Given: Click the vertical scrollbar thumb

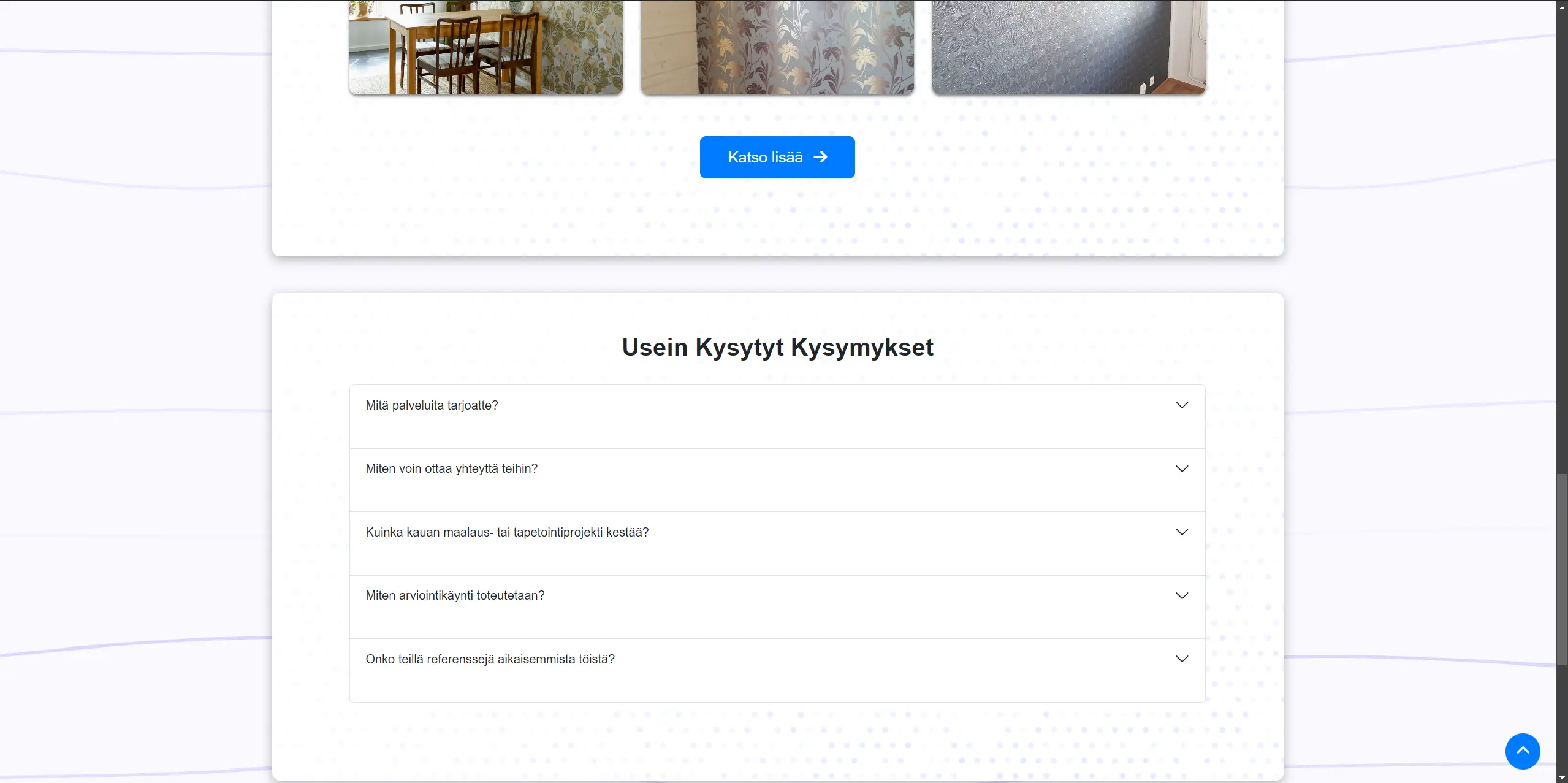Looking at the screenshot, I should point(1562,569).
